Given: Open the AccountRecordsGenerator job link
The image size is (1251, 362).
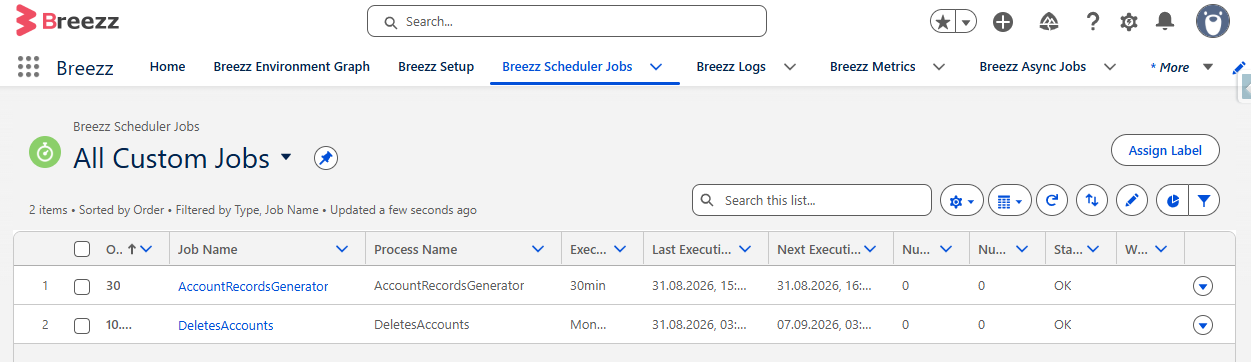Looking at the screenshot, I should [253, 286].
